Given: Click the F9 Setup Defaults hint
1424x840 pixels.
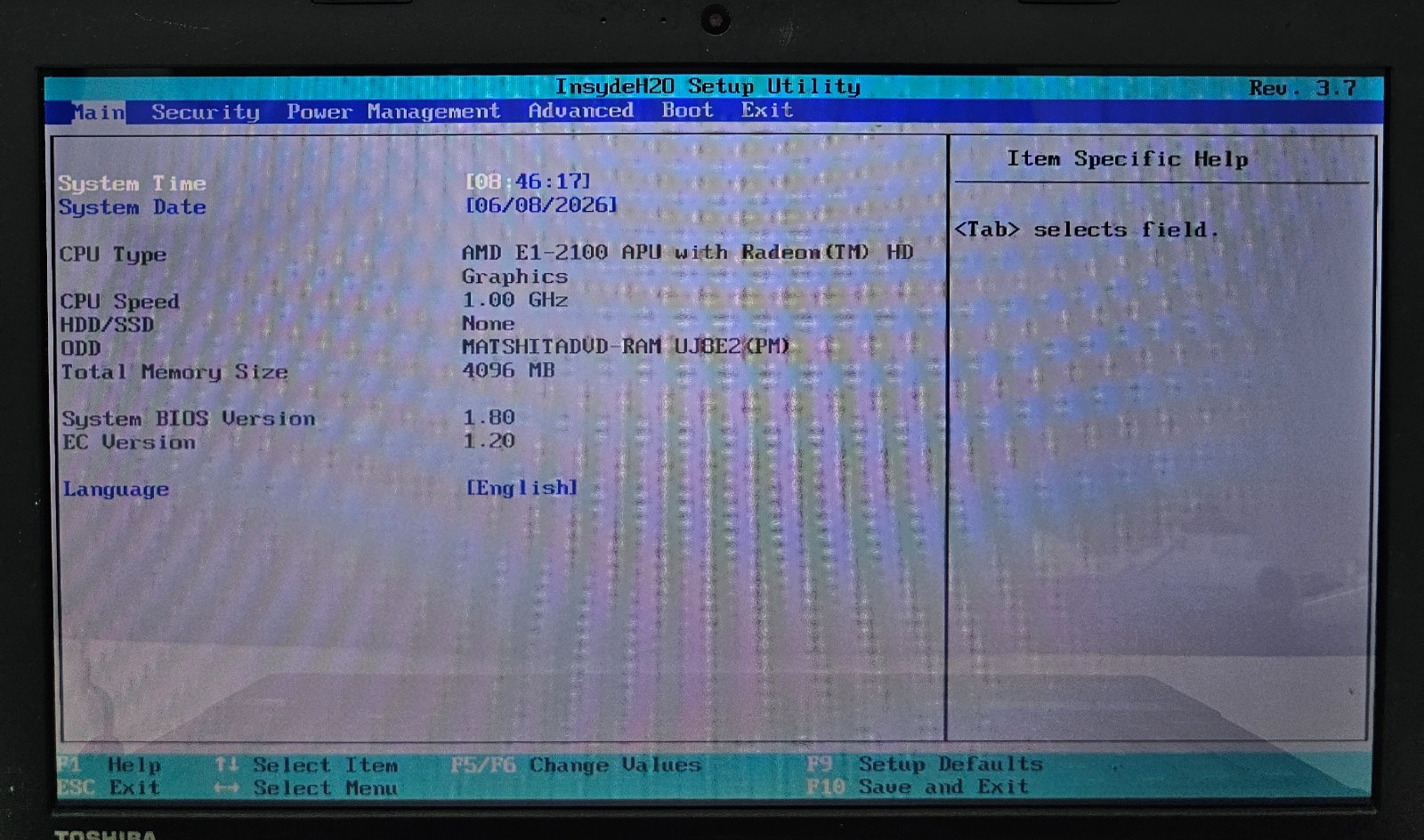Looking at the screenshot, I should click(x=924, y=764).
